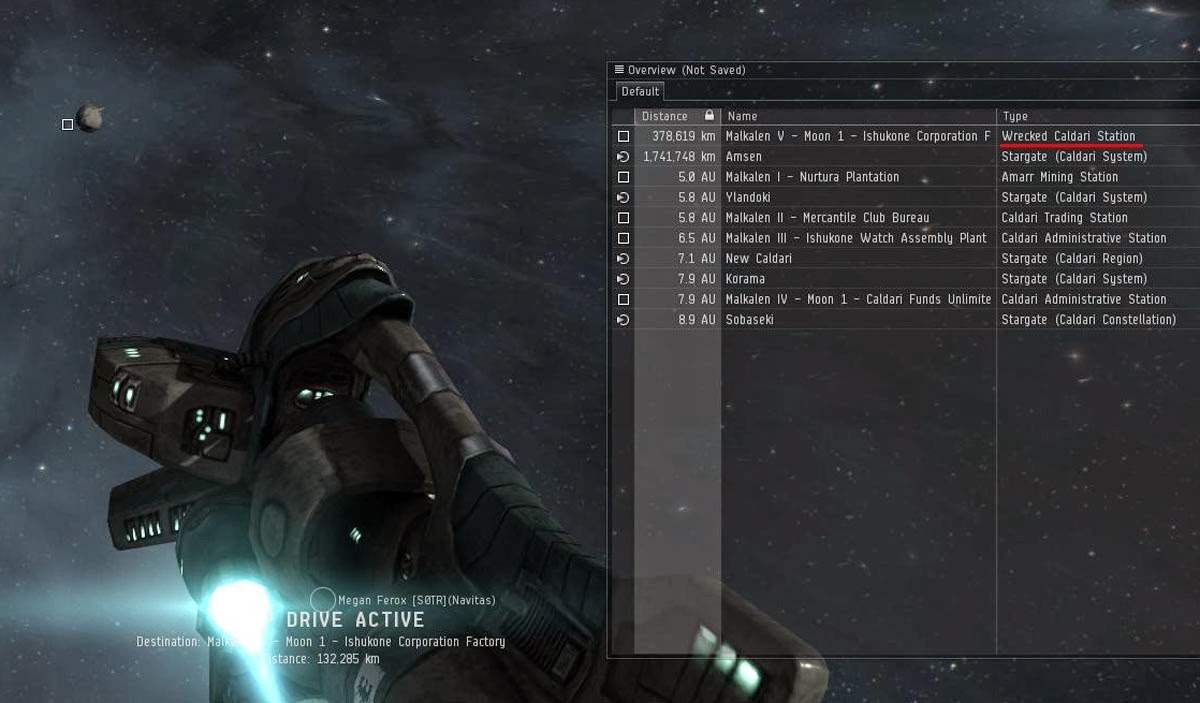Image resolution: width=1200 pixels, height=703 pixels.
Task: Switch to the Default overview tab
Action: (x=640, y=91)
